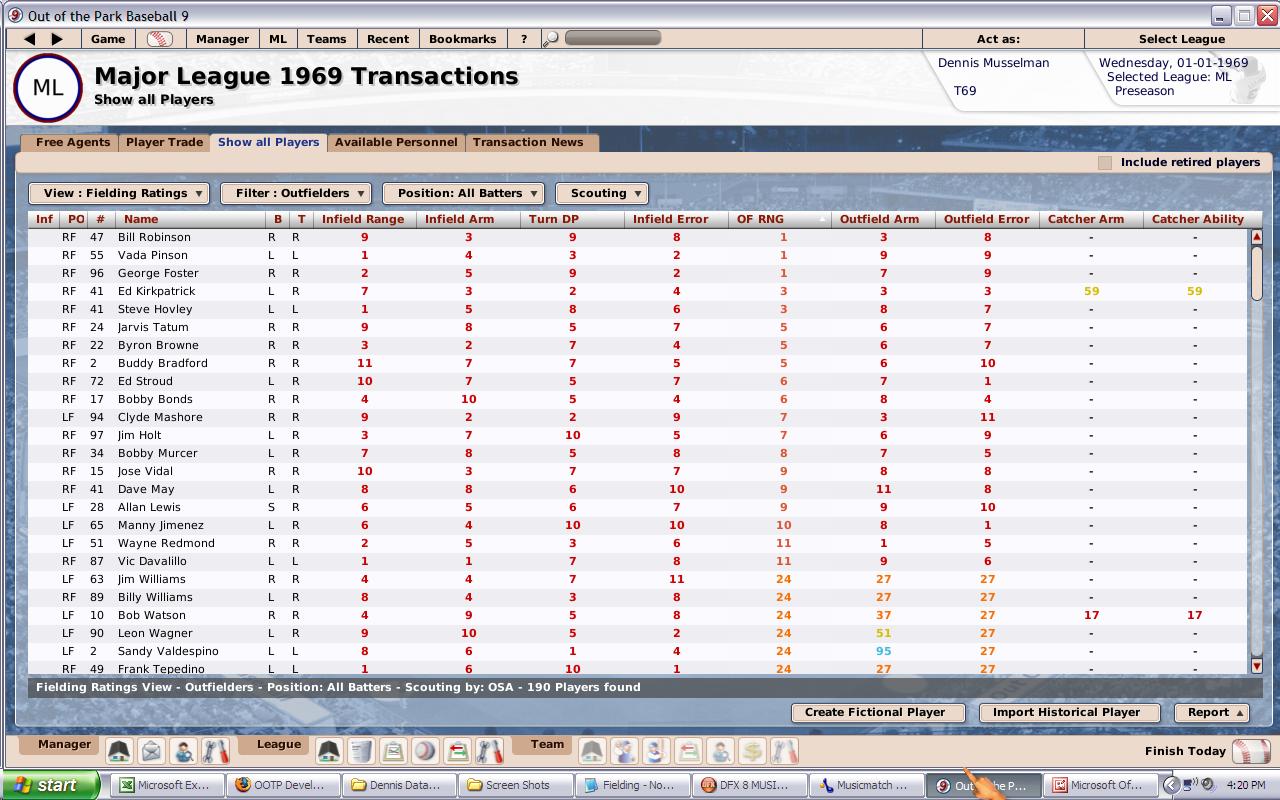
Task: Click the table scrollbar down arrow
Action: click(x=1257, y=665)
